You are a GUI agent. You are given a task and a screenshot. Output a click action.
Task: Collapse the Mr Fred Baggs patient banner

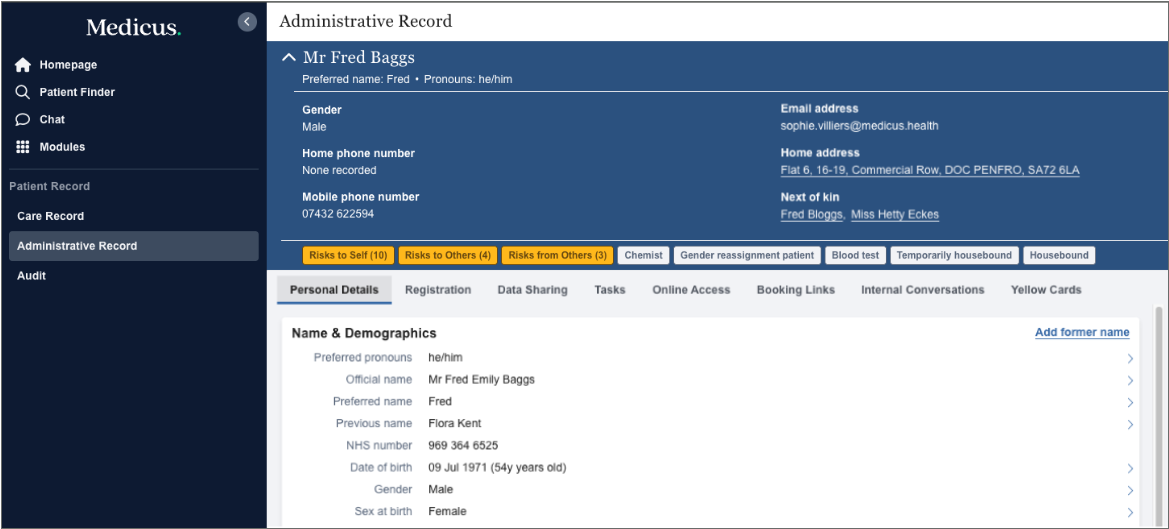point(288,58)
